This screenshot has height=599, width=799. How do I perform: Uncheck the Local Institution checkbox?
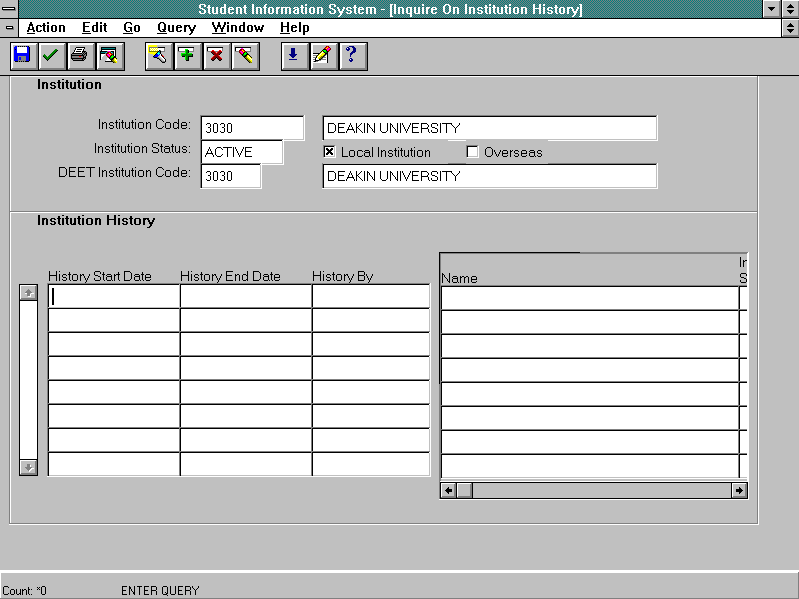click(x=330, y=152)
